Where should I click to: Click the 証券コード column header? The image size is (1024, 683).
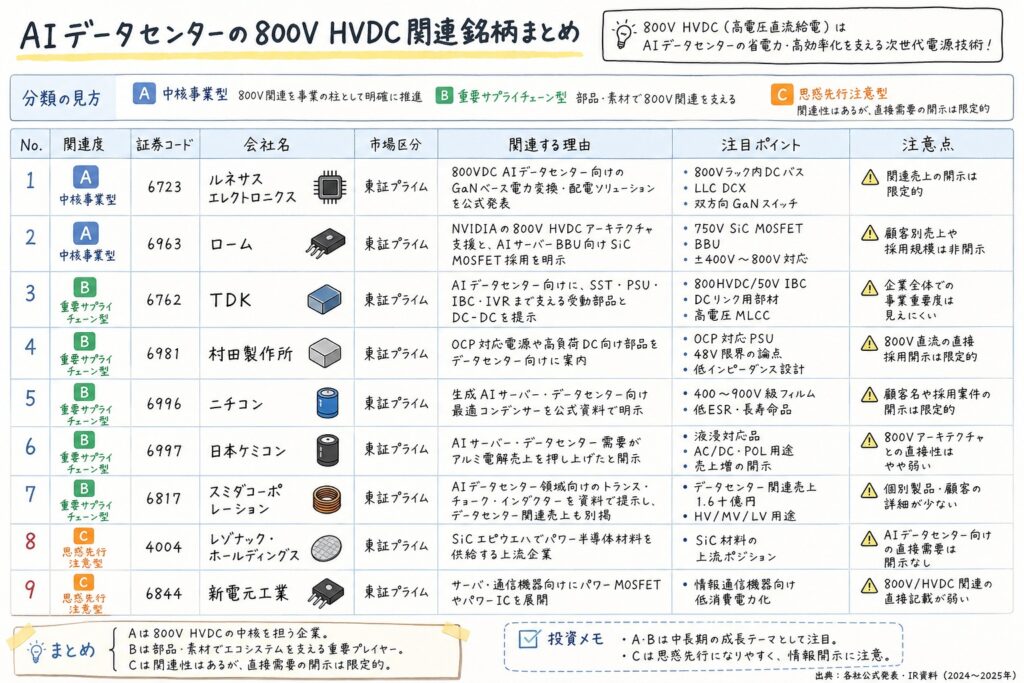tap(165, 144)
